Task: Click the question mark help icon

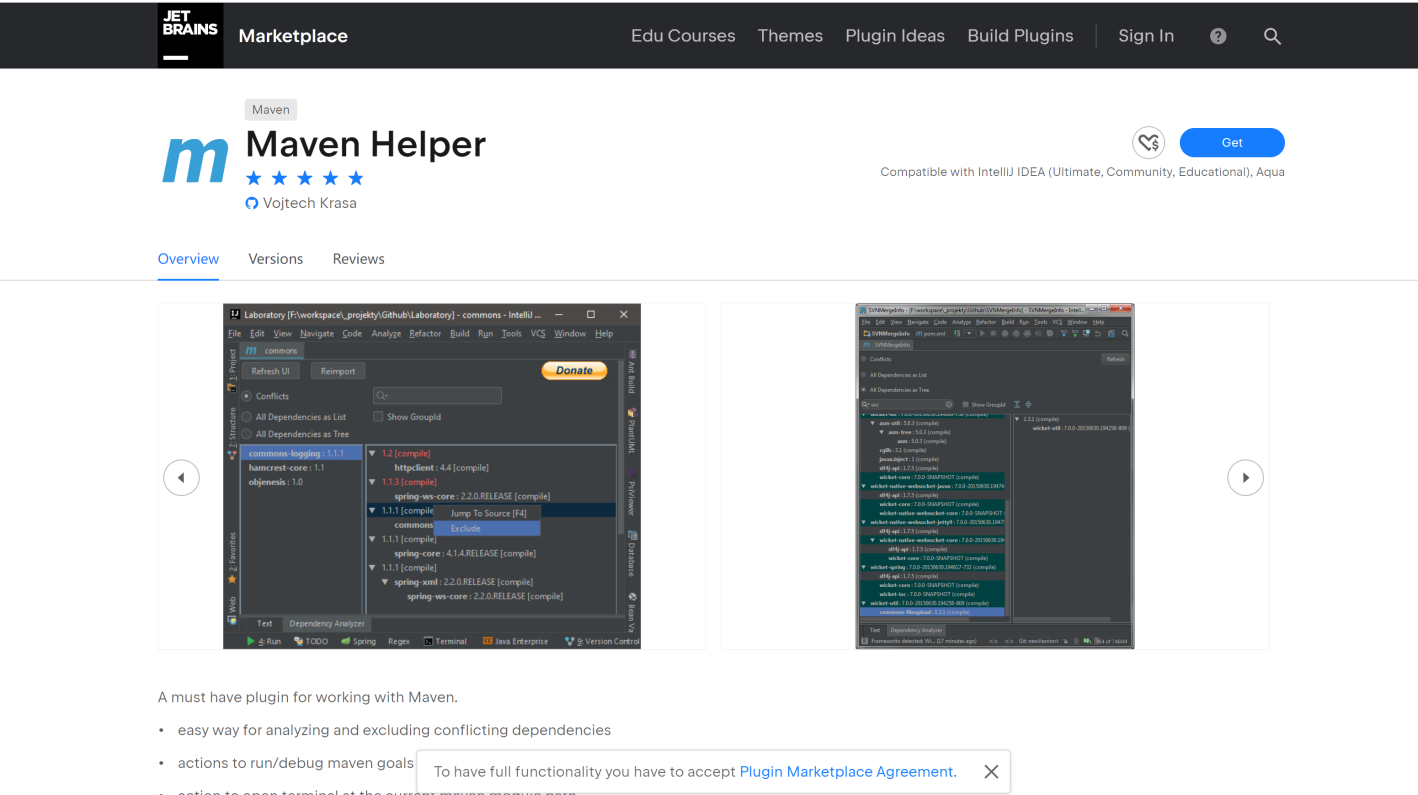Action: [1217, 36]
